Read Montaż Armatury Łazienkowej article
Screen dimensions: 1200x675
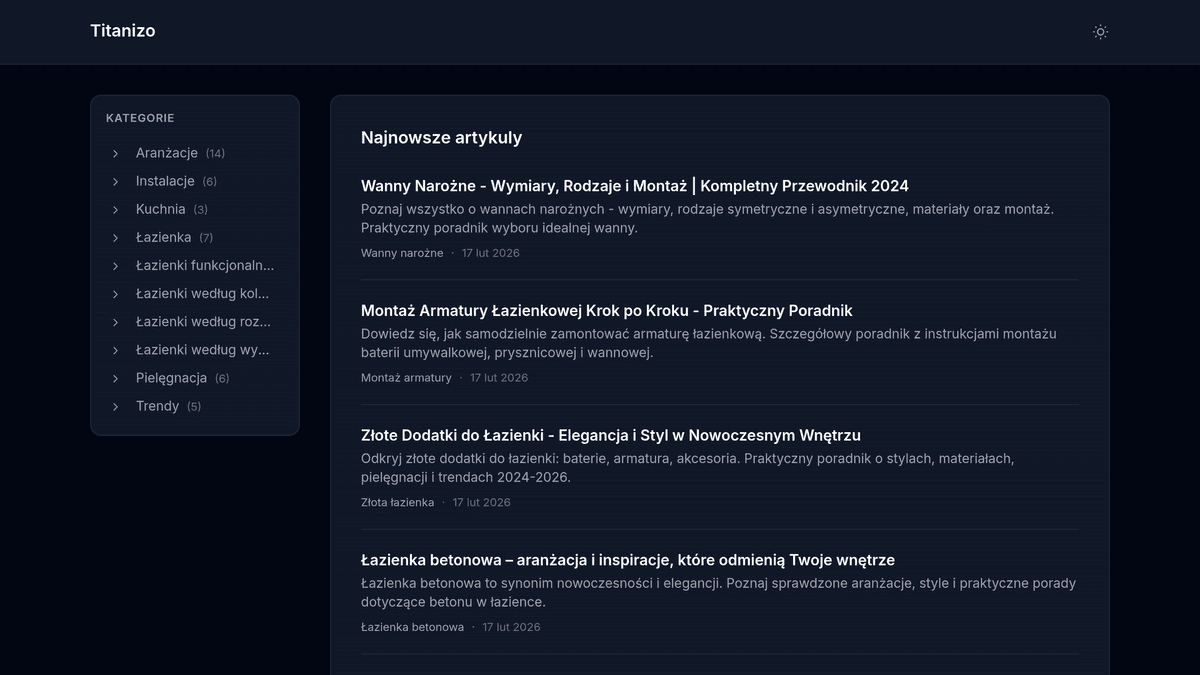606,311
